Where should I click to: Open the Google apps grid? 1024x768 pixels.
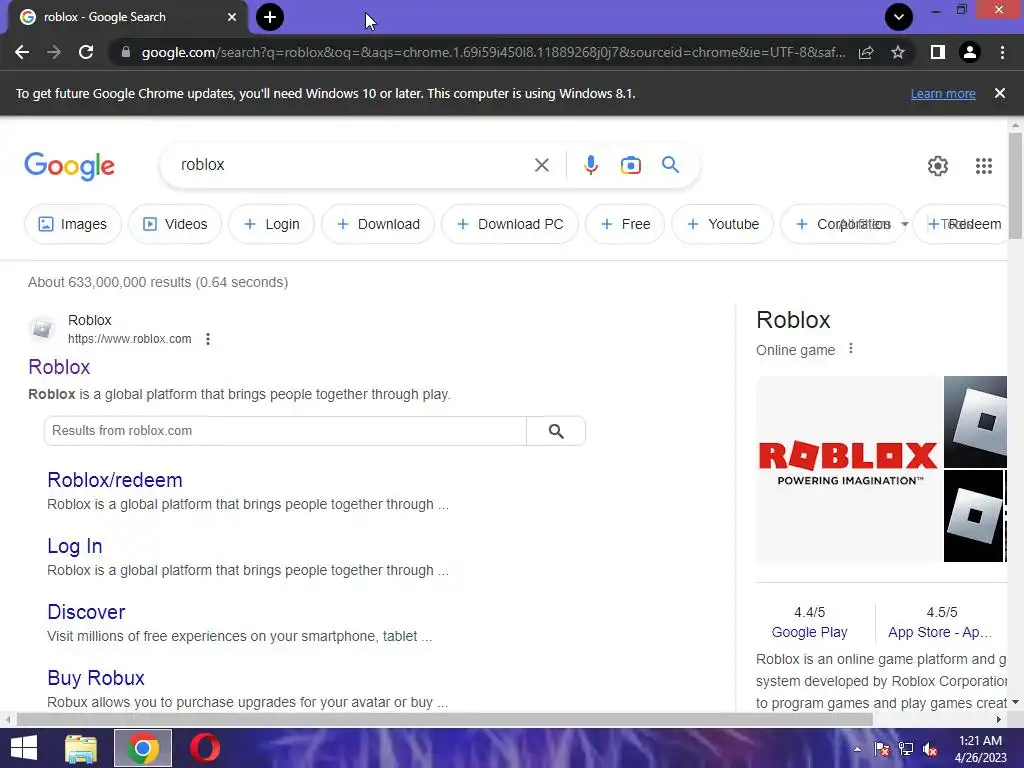[x=984, y=166]
